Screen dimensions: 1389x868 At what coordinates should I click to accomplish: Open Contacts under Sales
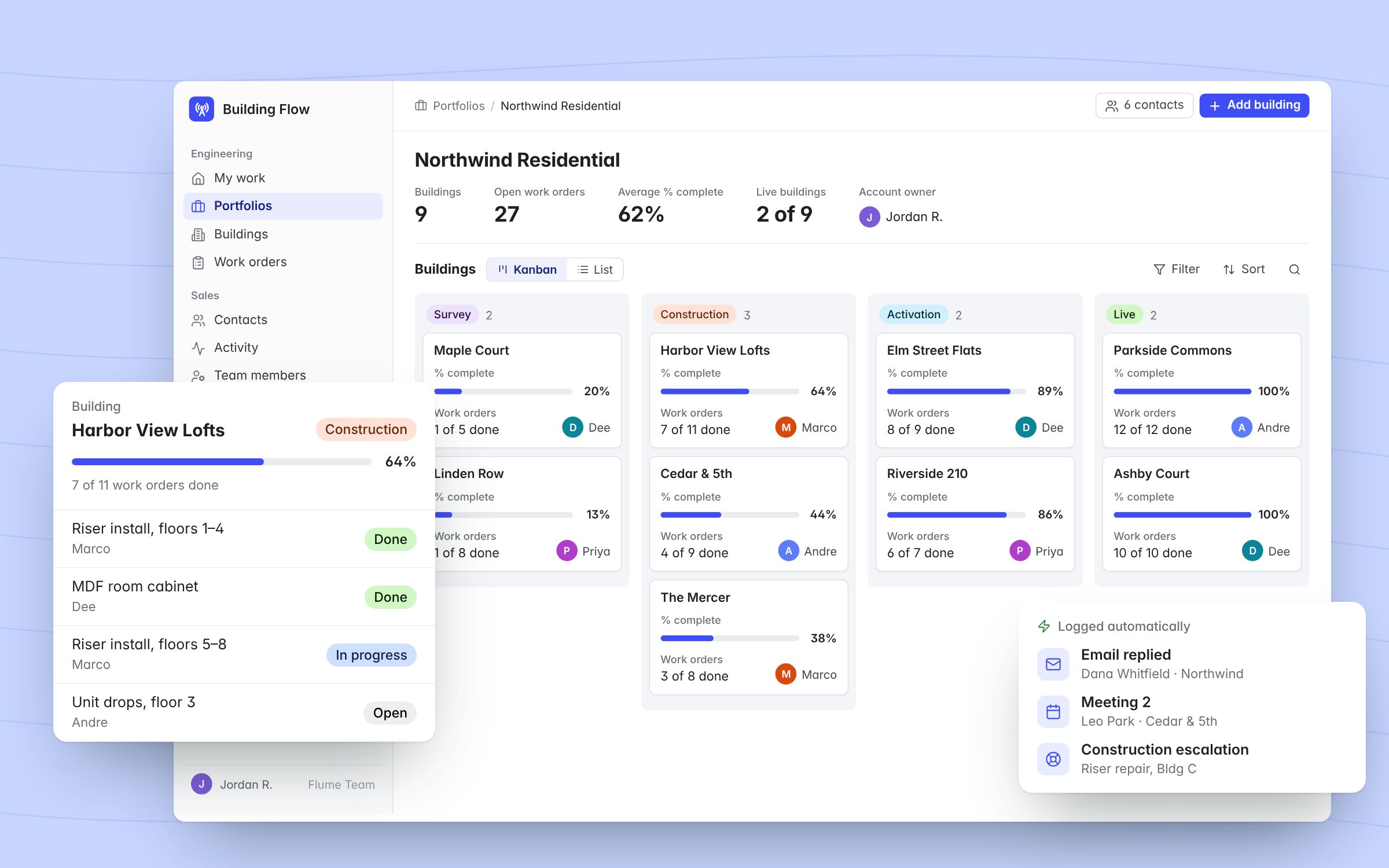283,319
